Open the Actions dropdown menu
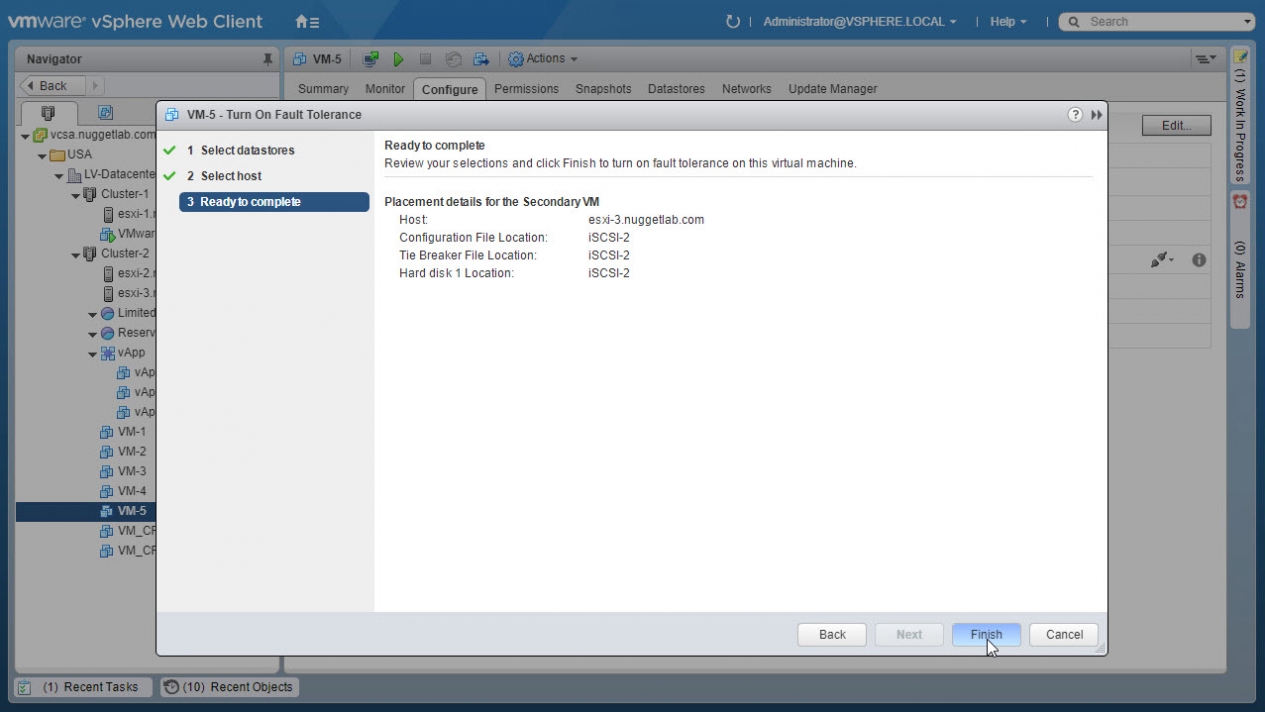Viewport: 1265px width, 712px height. 543,59
